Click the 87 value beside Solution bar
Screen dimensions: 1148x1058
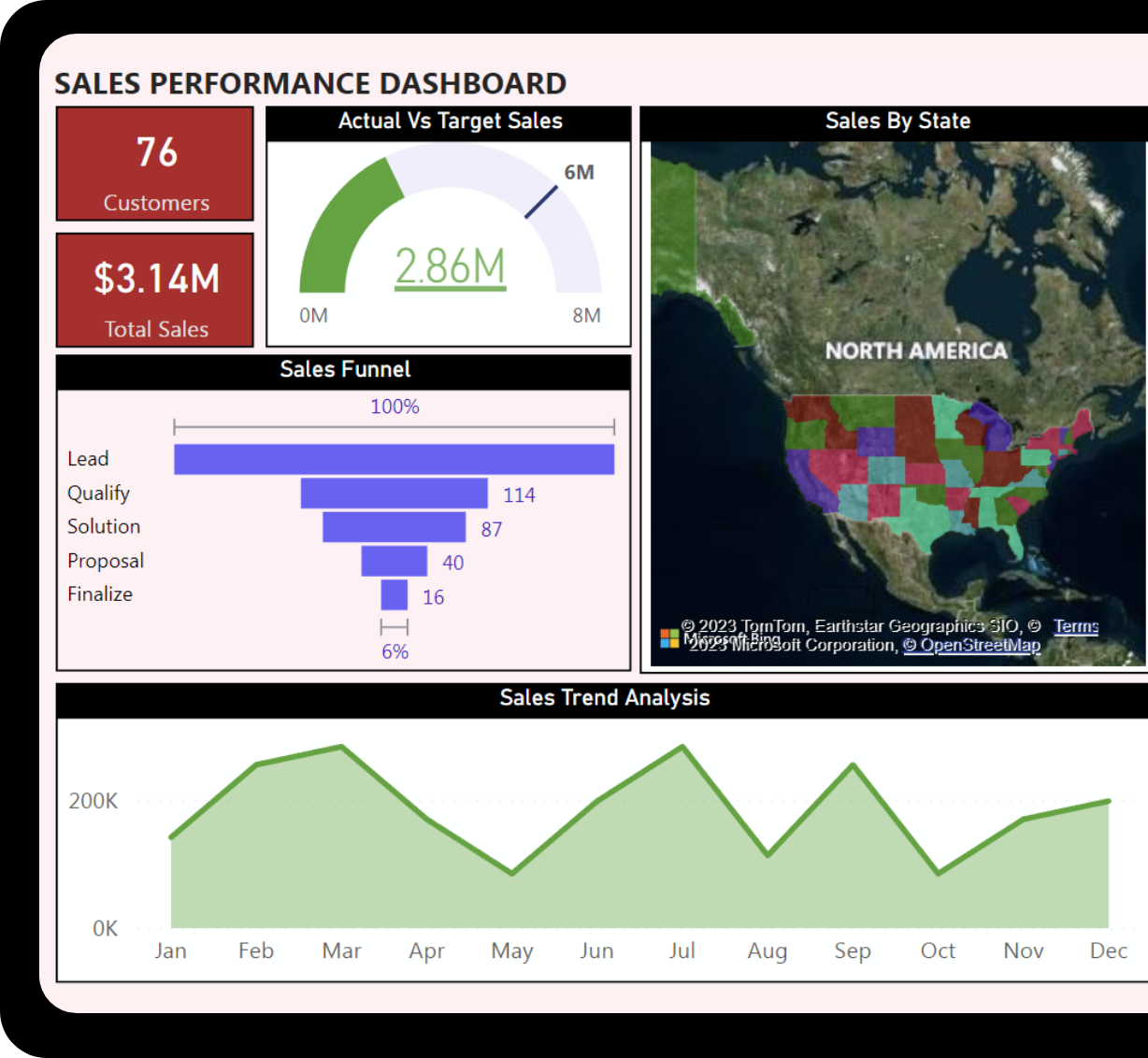coord(492,530)
